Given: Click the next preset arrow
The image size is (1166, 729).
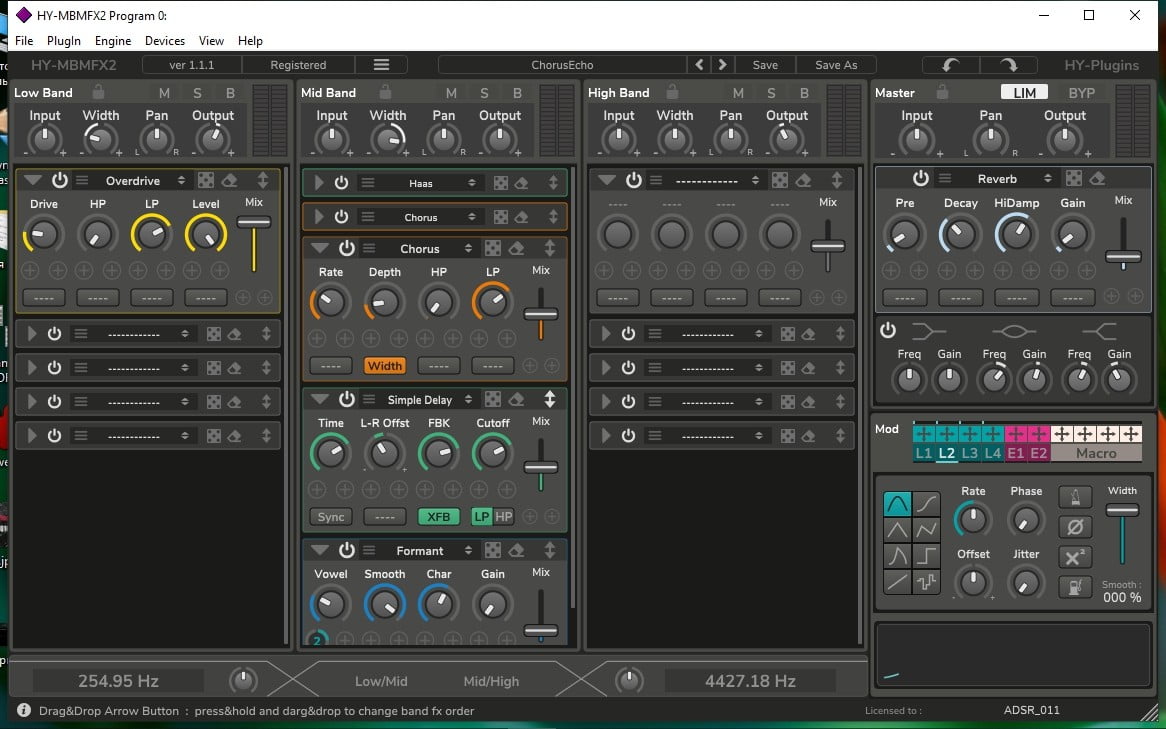Looking at the screenshot, I should [x=723, y=65].
